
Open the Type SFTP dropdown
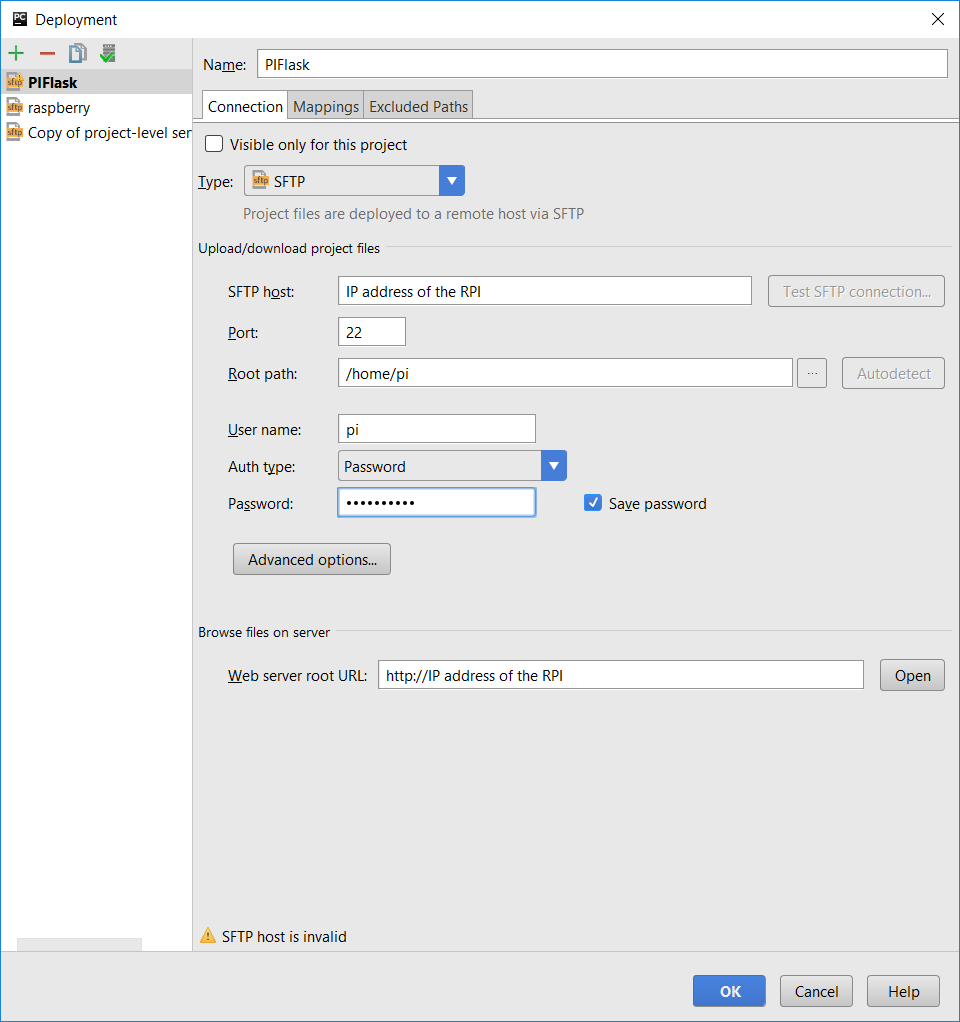coord(452,181)
